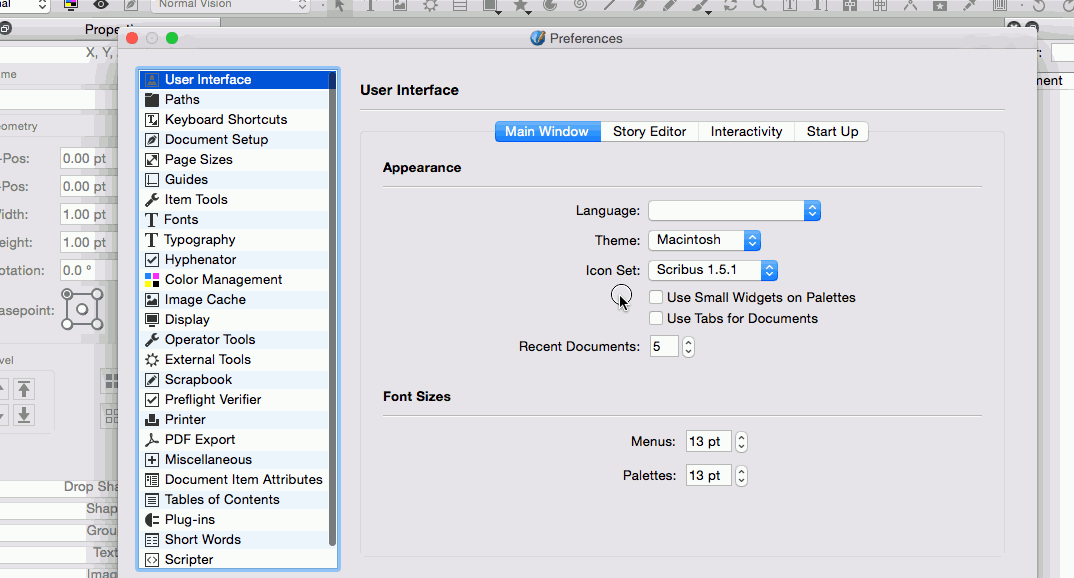Image resolution: width=1074 pixels, height=578 pixels.
Task: Check the Use Tabs for Documents box
Action: coord(656,318)
